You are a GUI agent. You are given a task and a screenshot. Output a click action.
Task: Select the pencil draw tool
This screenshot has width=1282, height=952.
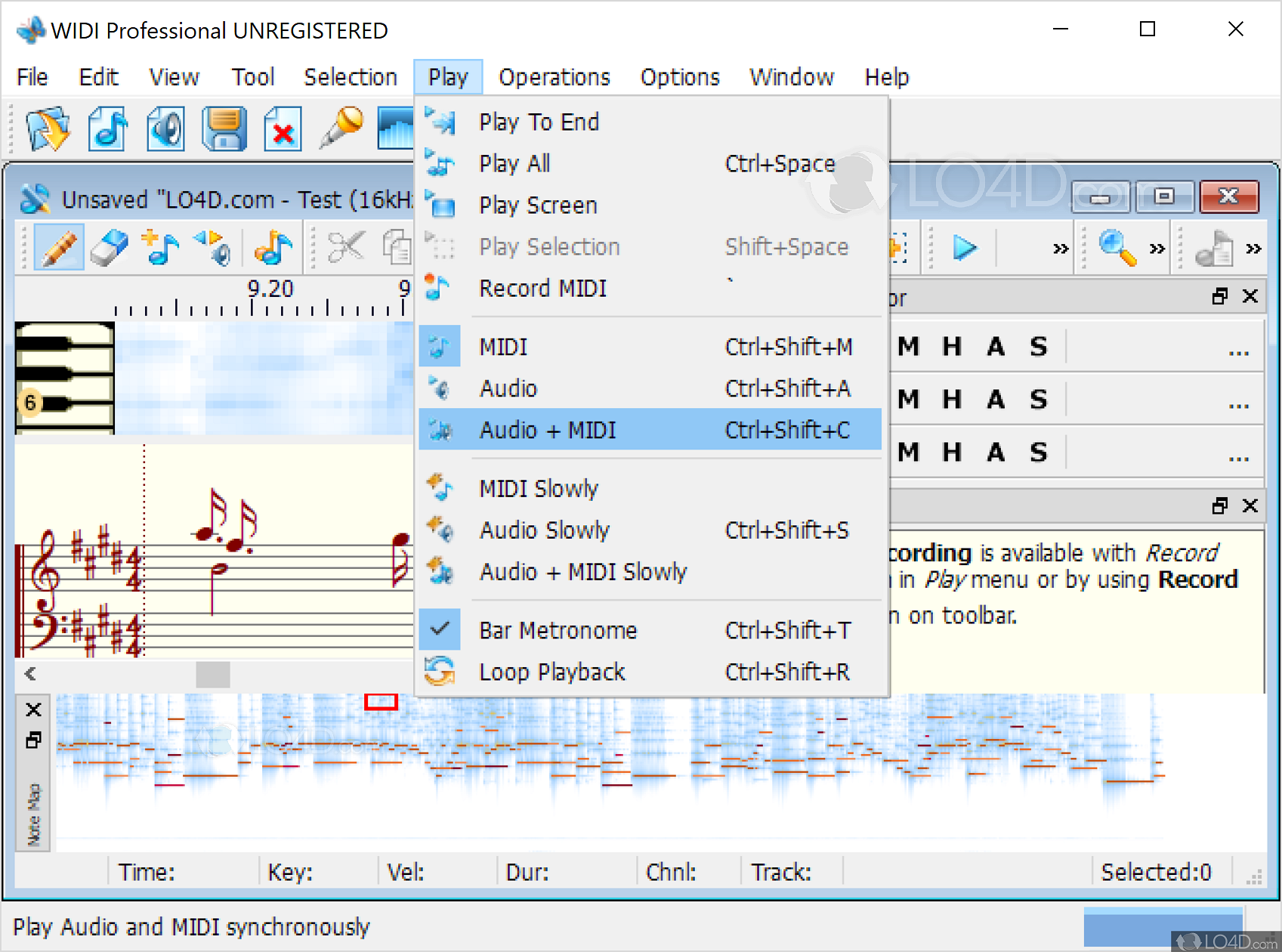[57, 249]
